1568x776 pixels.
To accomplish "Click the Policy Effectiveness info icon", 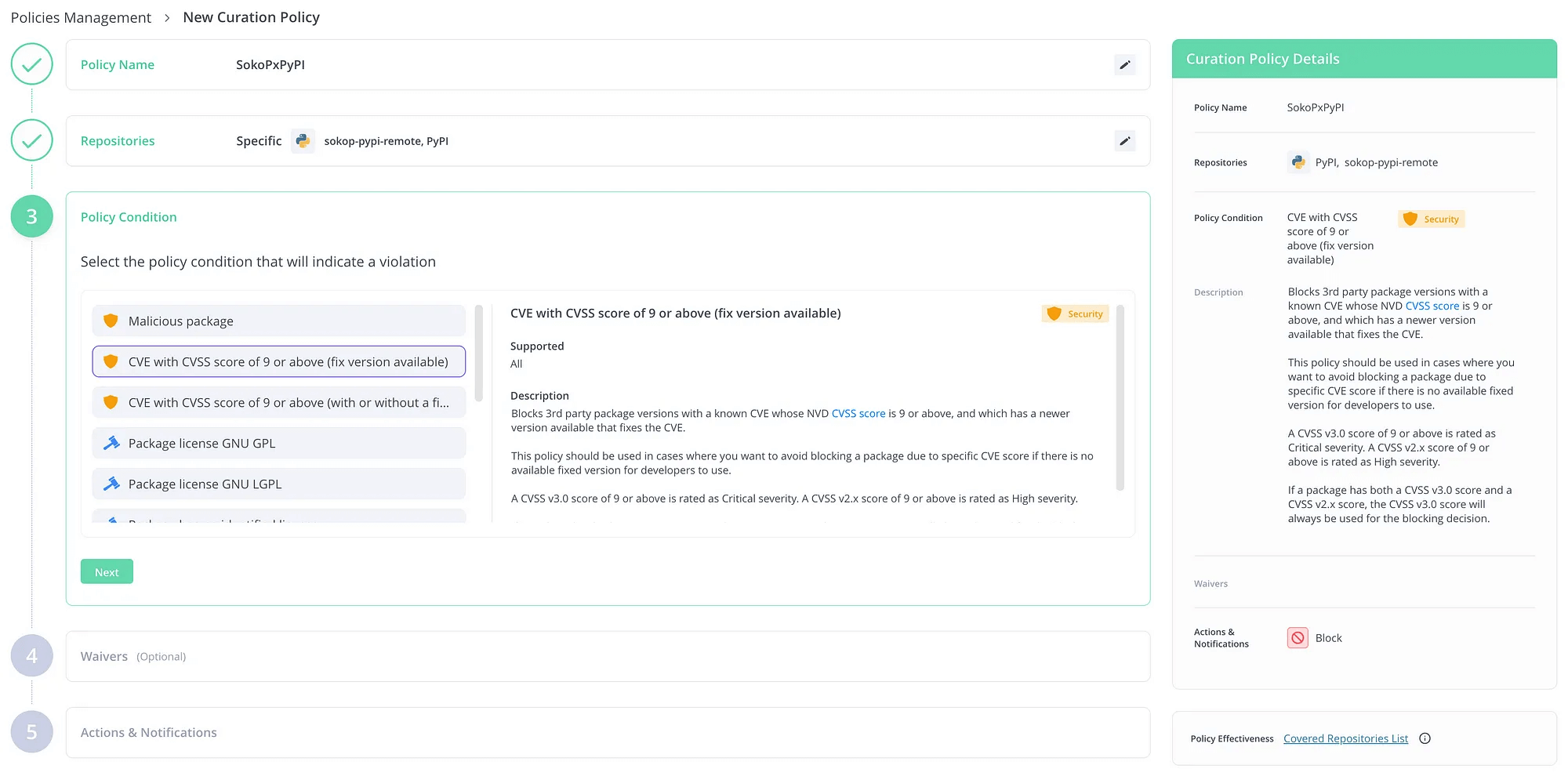I will pos(1425,738).
